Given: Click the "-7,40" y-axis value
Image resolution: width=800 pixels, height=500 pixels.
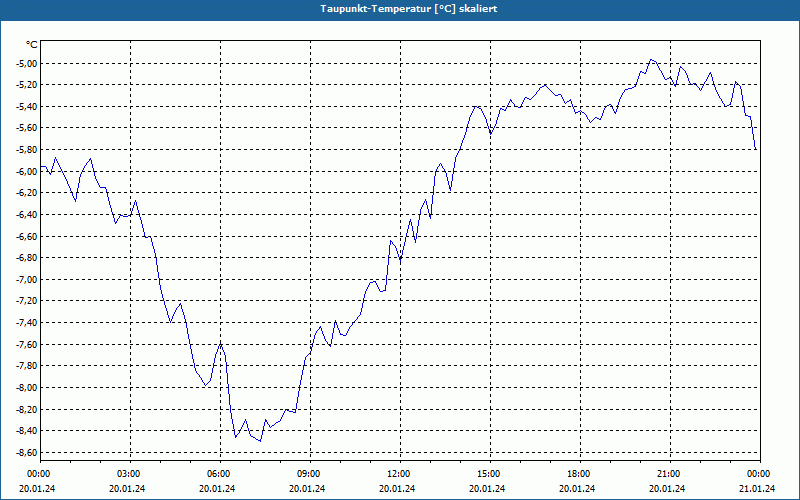Looking at the screenshot, I should tap(26, 322).
